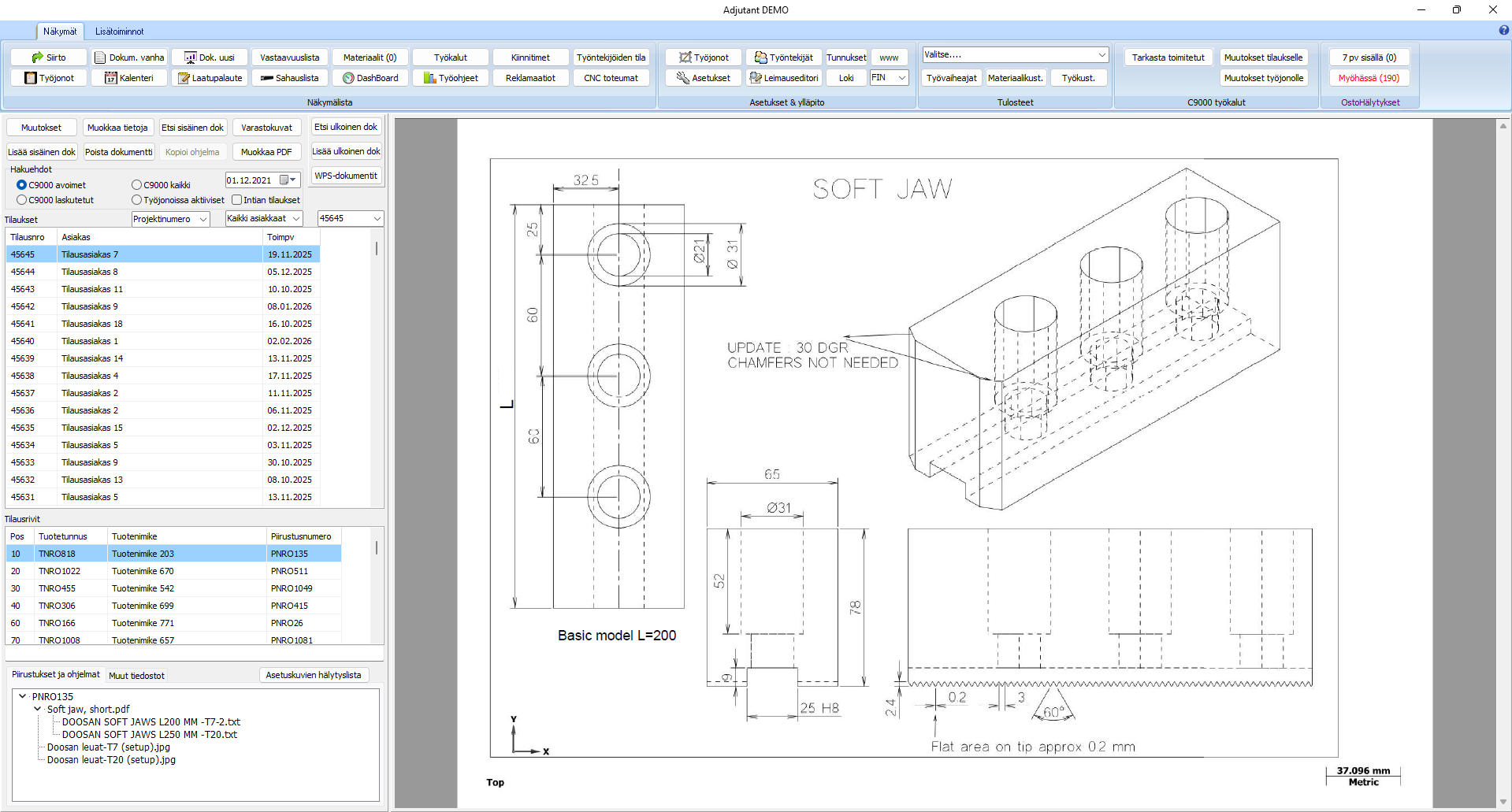Click the Siirto button with green arrow
The image size is (1512, 812).
[49, 57]
